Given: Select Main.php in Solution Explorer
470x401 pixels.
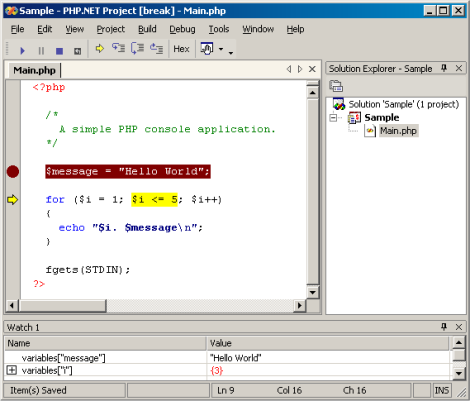Looking at the screenshot, I should (398, 131).
